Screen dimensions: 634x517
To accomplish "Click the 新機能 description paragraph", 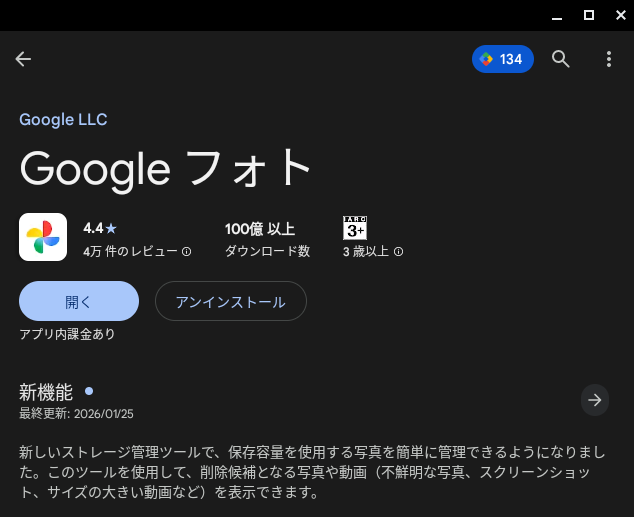I will click(310, 470).
